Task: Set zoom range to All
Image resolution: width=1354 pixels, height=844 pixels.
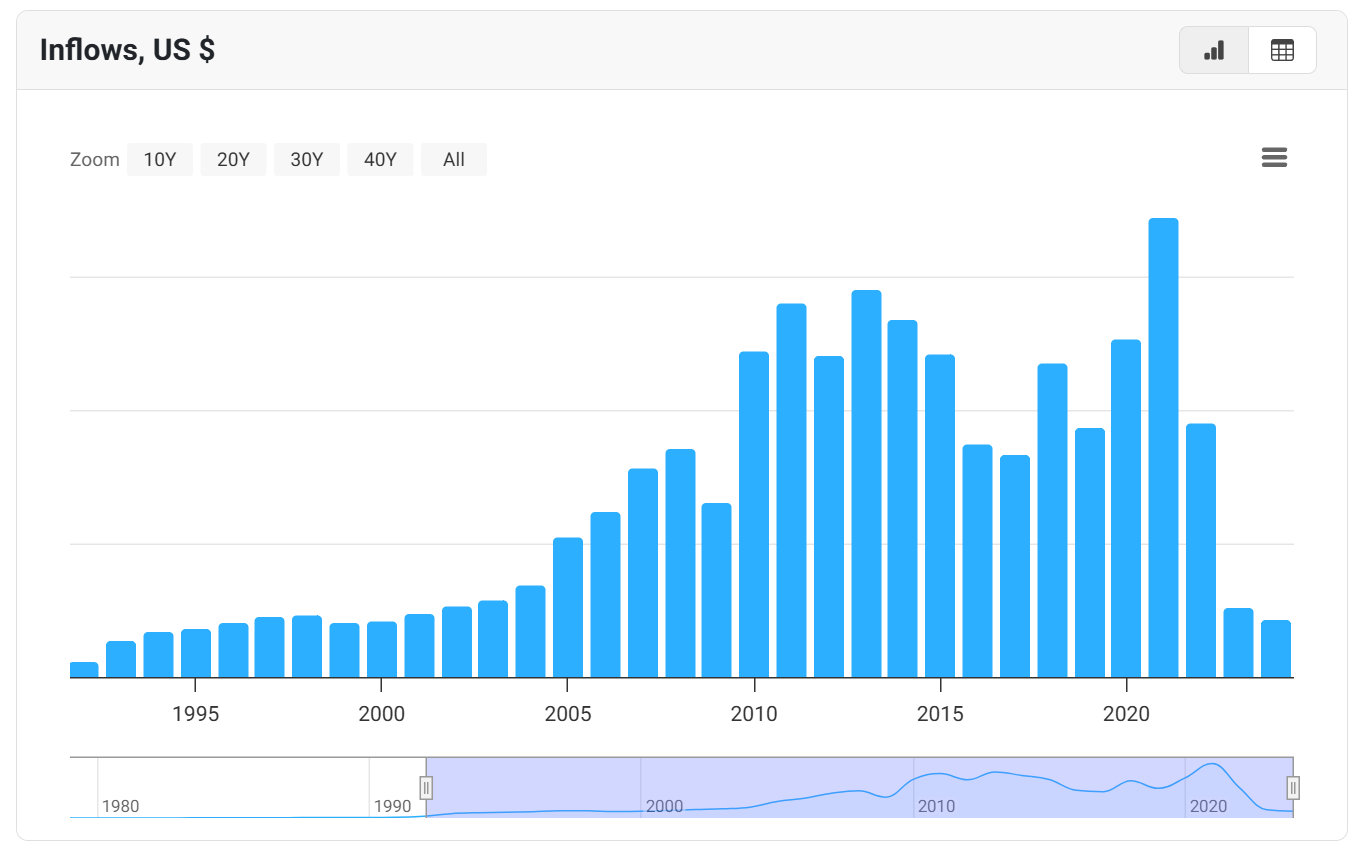Action: [x=454, y=159]
